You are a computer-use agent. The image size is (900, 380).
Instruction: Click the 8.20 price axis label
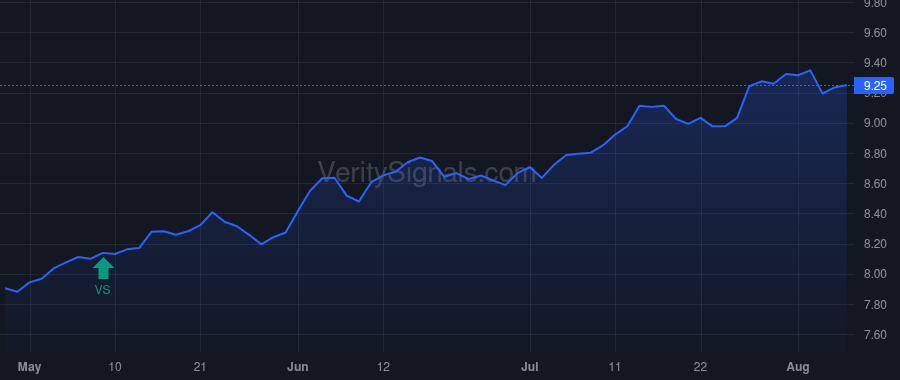tap(875, 245)
